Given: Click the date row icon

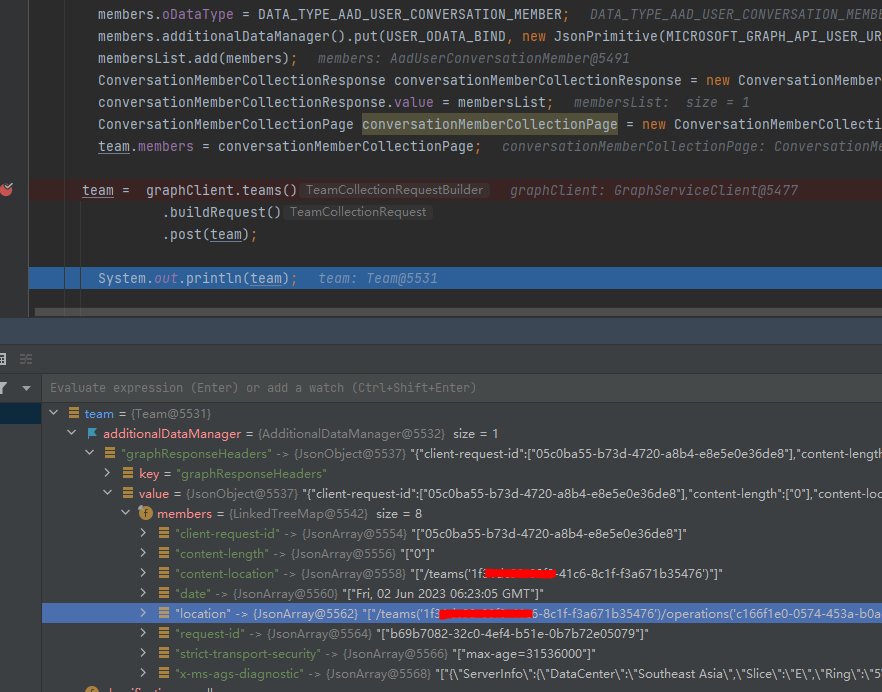Looking at the screenshot, I should 164,593.
